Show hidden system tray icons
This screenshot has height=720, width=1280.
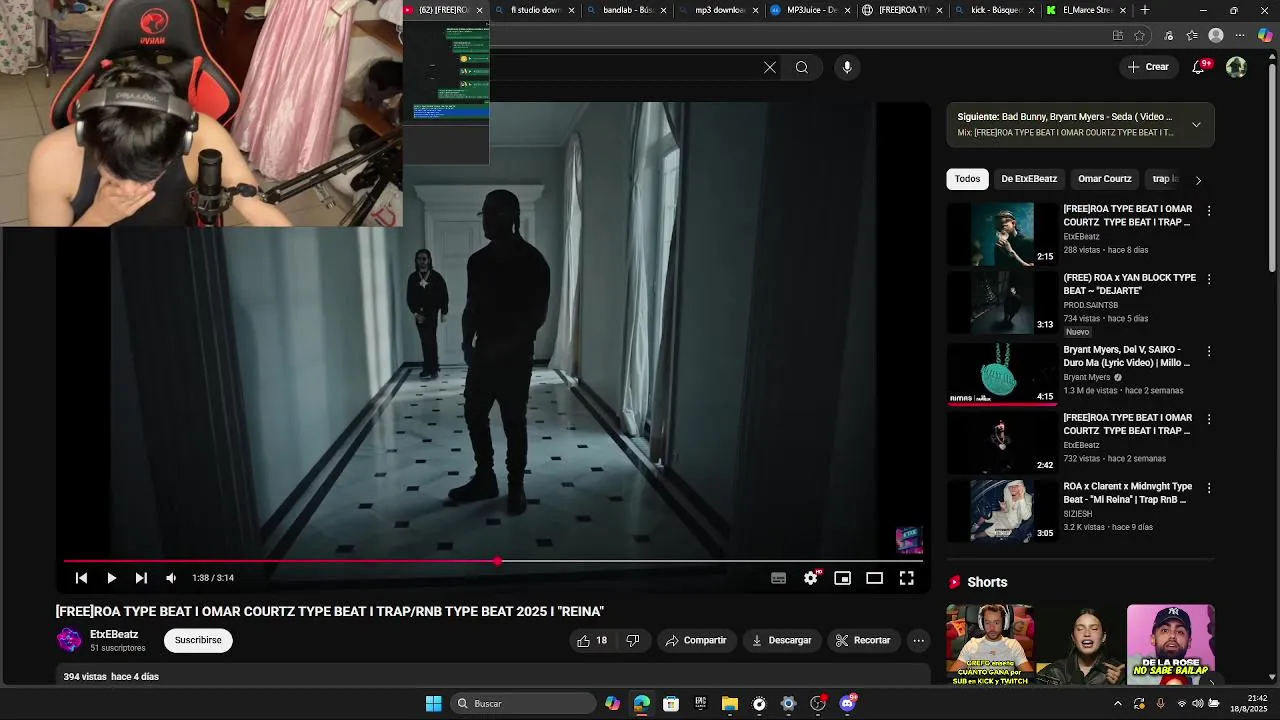(1118, 704)
